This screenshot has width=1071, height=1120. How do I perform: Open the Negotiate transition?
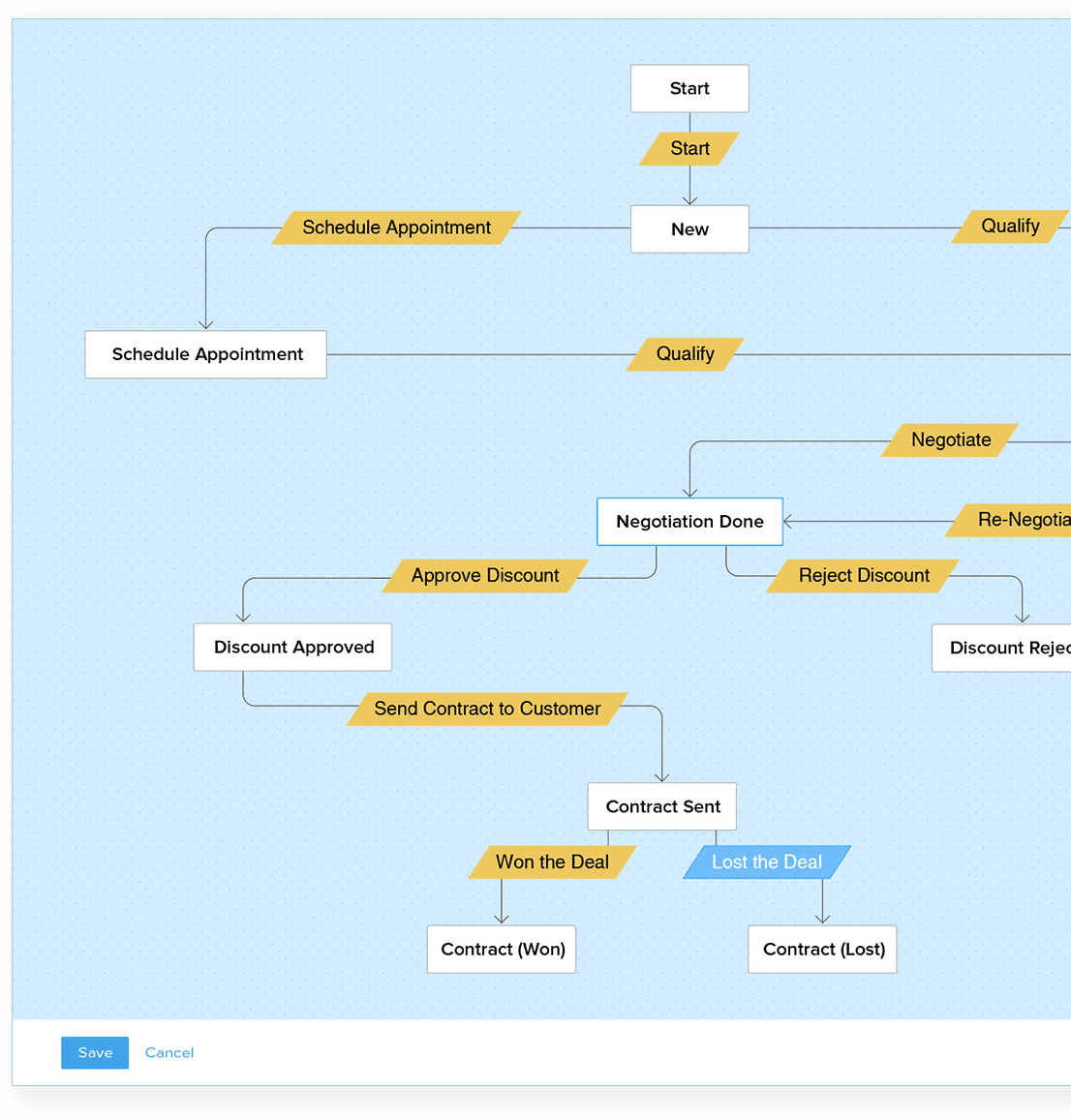950,440
